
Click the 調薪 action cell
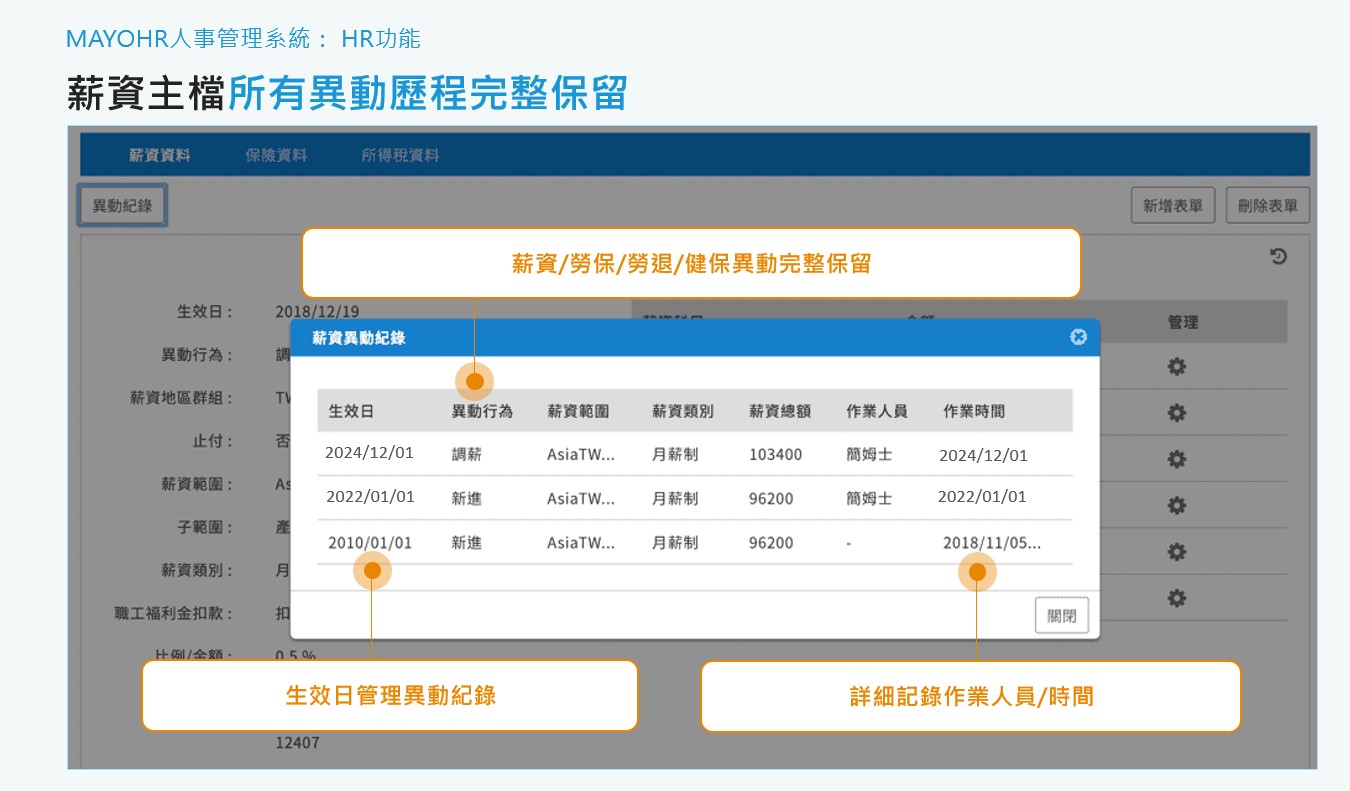466,454
